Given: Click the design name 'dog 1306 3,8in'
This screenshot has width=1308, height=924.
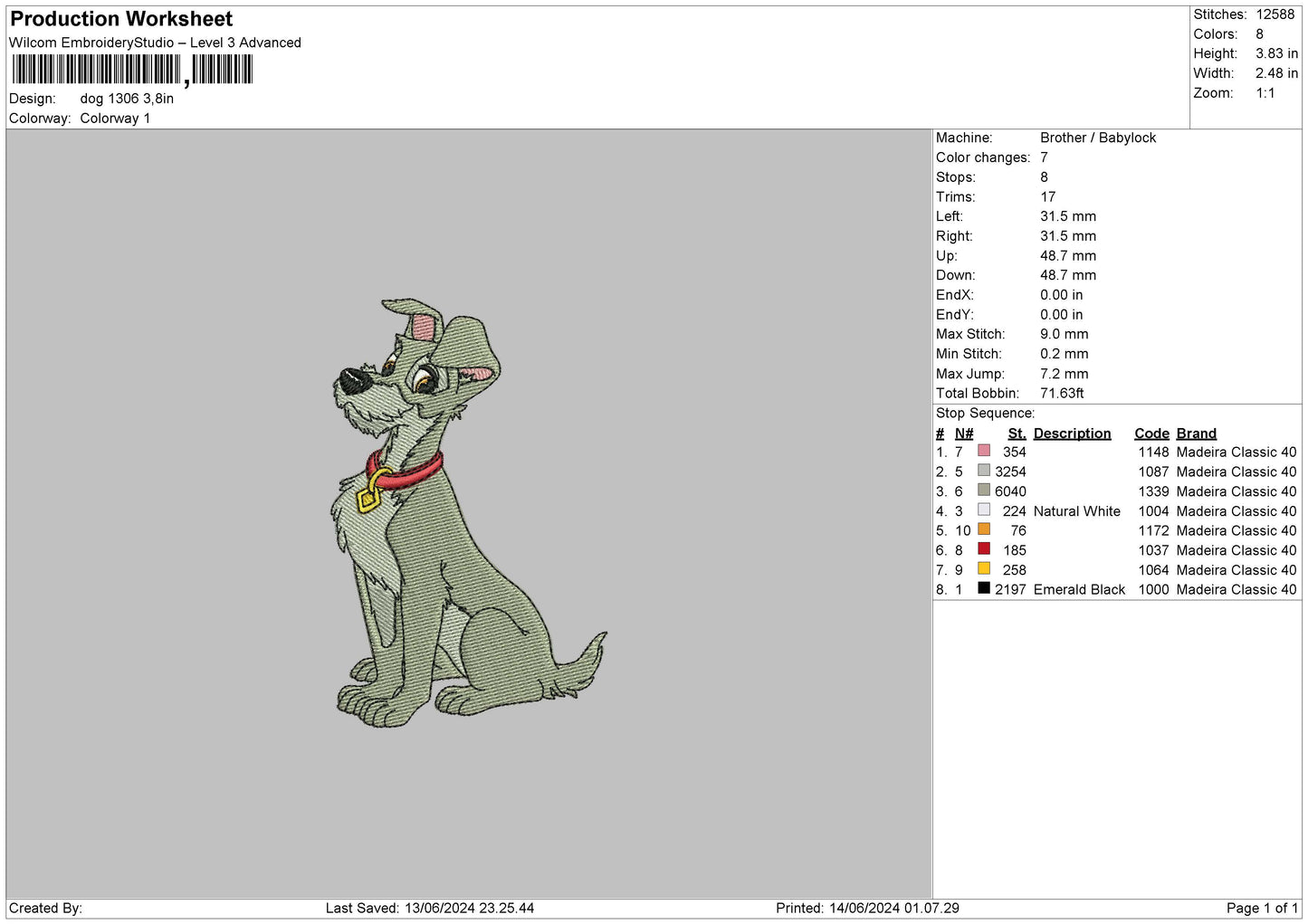Looking at the screenshot, I should [127, 99].
